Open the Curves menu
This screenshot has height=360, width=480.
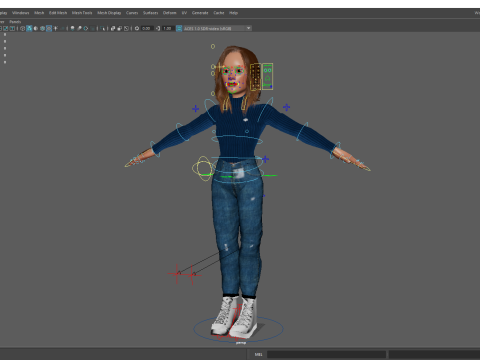[132, 13]
